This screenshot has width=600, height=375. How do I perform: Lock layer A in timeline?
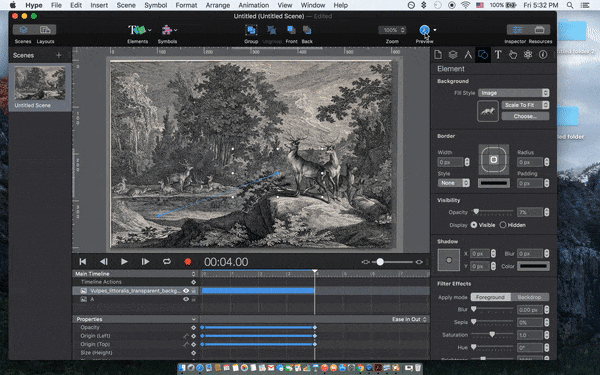[x=194, y=299]
